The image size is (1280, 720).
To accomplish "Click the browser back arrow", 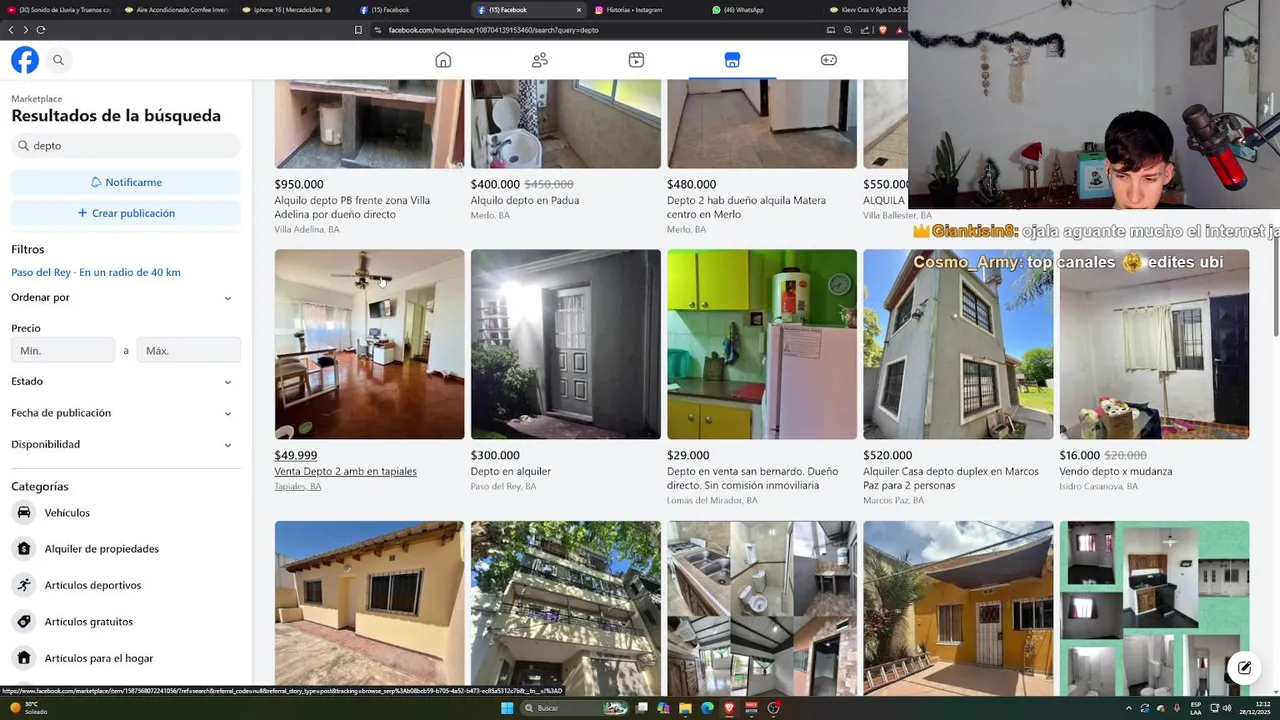I will coord(11,30).
